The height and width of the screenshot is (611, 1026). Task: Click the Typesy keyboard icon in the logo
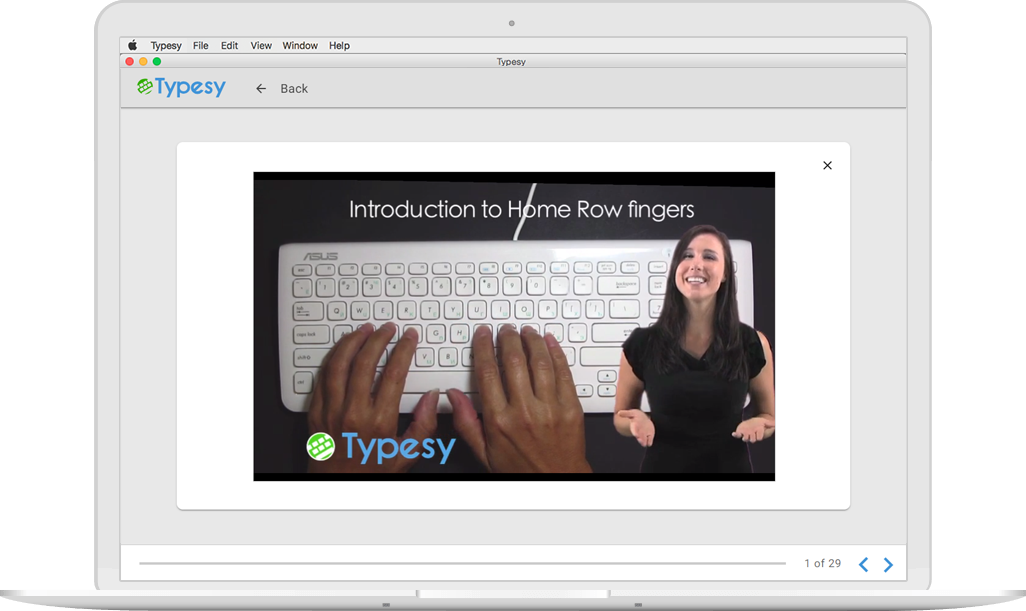pyautogui.click(x=143, y=87)
